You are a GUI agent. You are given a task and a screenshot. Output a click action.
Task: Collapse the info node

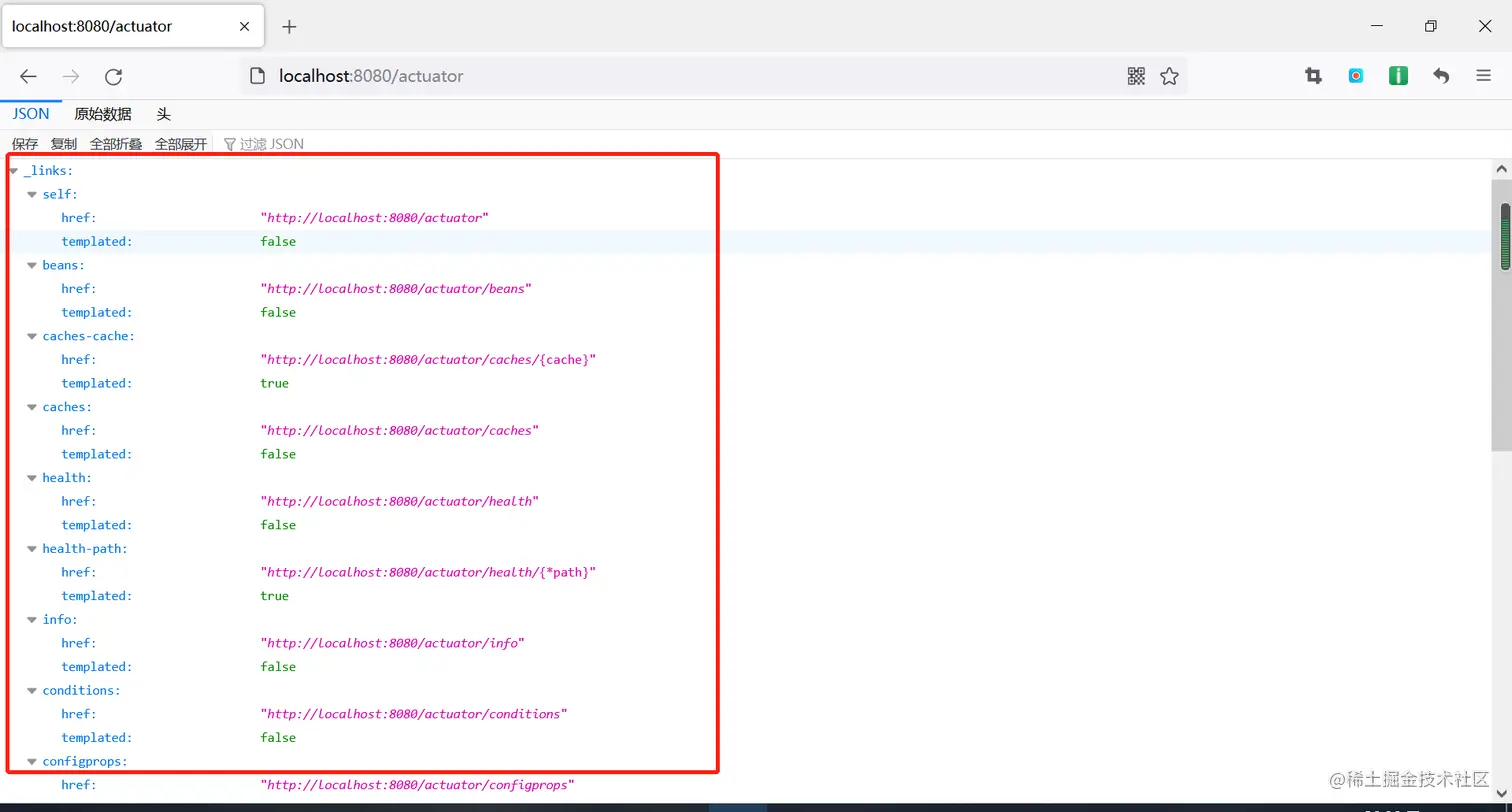click(32, 621)
